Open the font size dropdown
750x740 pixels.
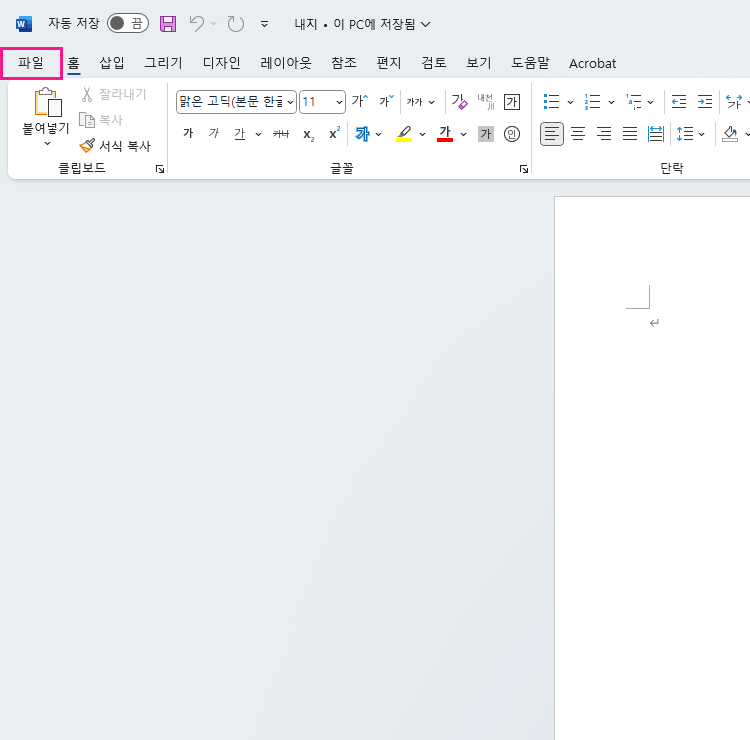[339, 102]
